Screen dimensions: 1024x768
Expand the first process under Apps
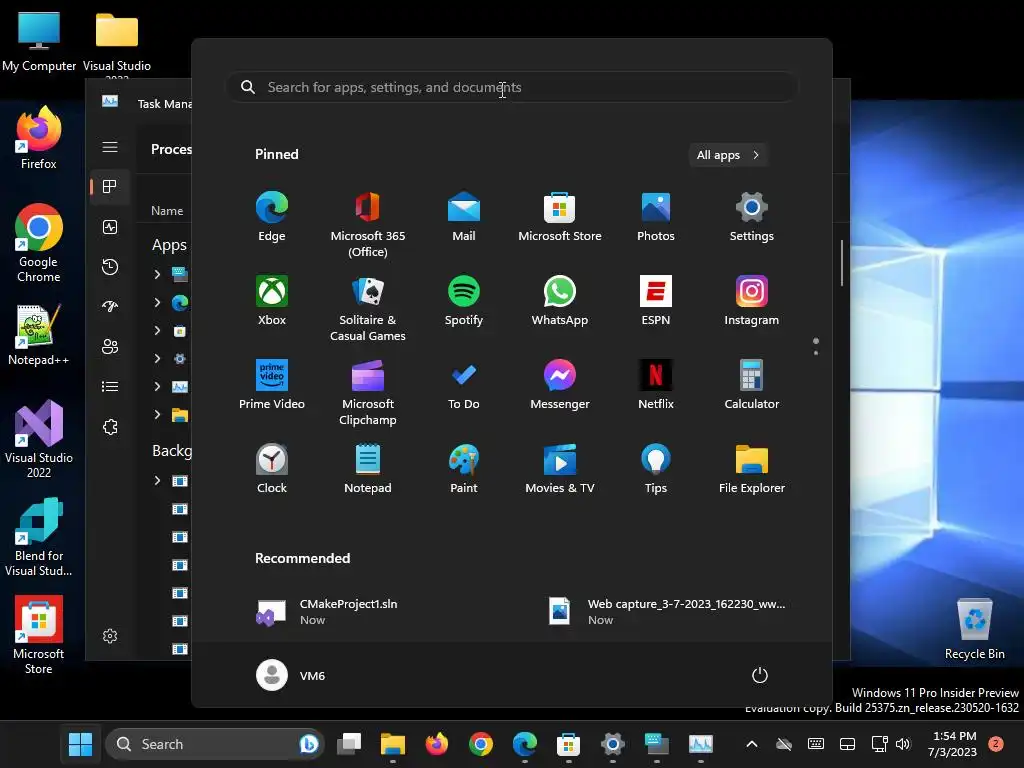pyautogui.click(x=157, y=274)
